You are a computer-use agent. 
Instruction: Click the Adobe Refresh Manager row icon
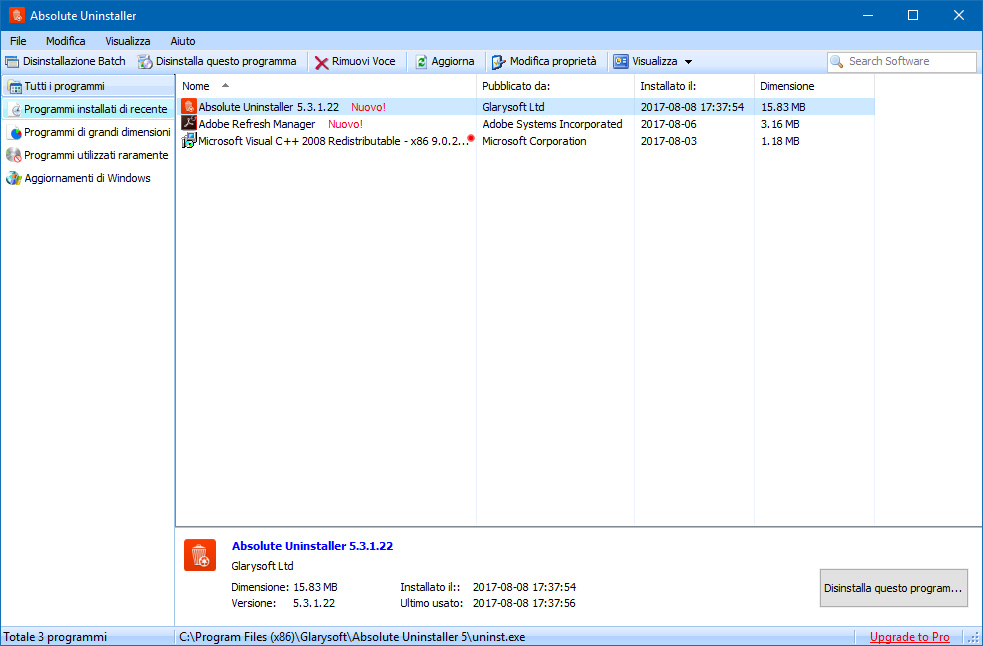[189, 124]
